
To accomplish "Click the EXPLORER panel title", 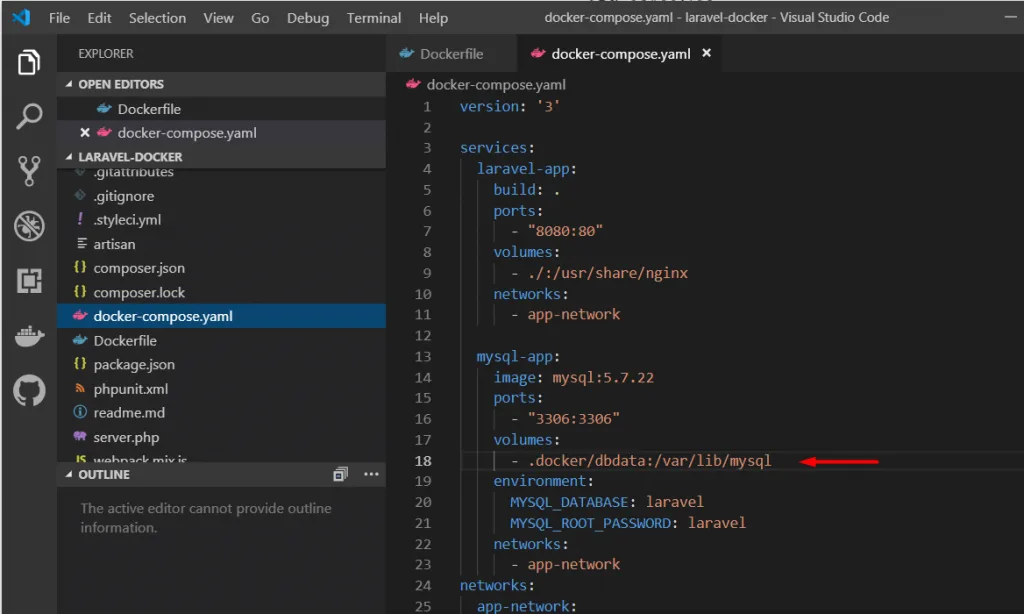I will [106, 54].
